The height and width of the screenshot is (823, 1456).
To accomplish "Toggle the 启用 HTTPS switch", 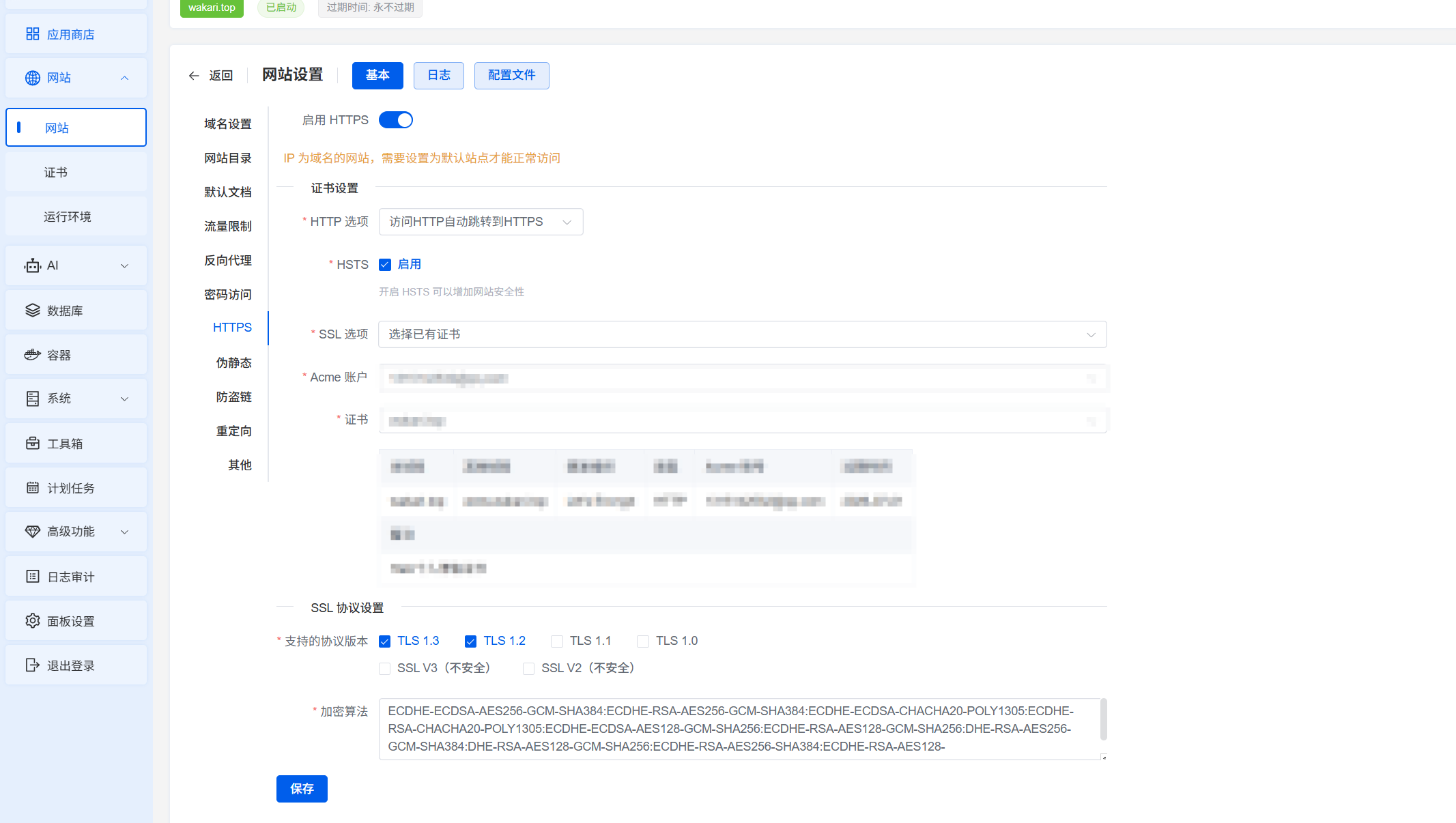I will point(396,120).
